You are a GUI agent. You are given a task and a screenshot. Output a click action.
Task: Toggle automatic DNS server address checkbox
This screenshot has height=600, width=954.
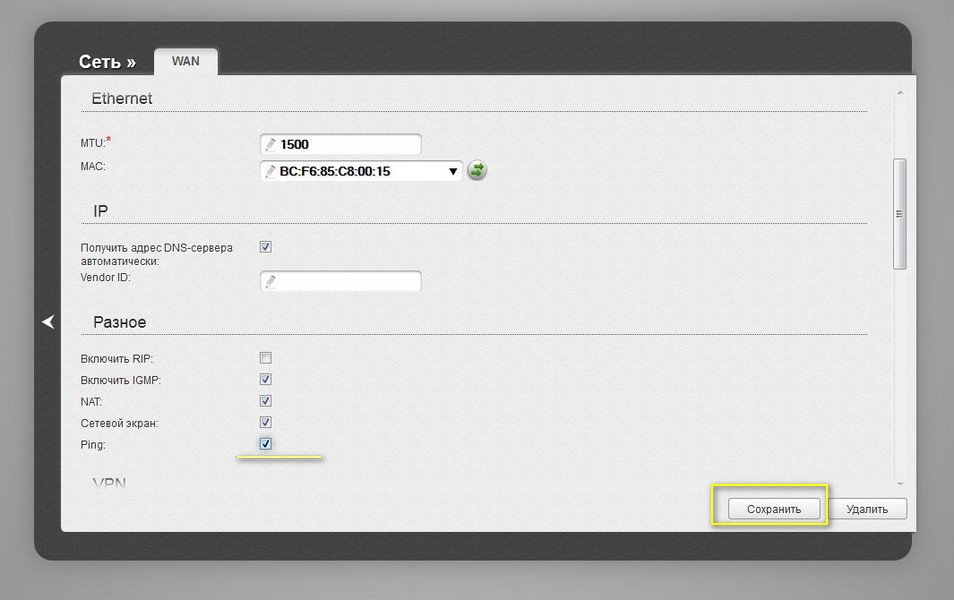click(265, 246)
